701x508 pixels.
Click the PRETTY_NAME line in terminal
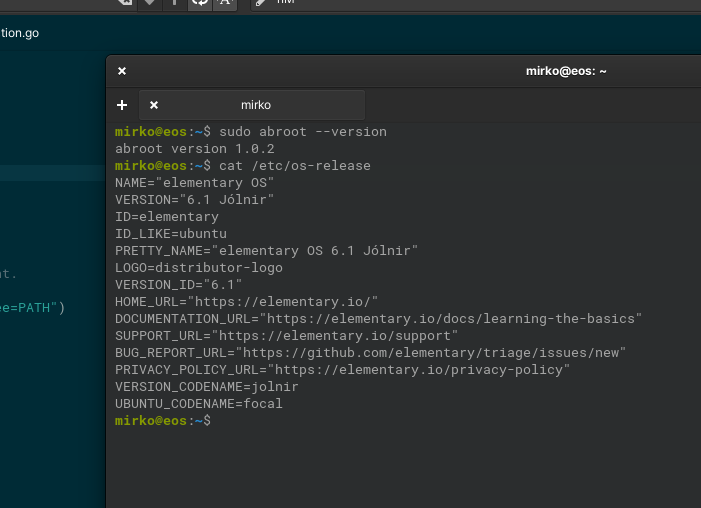pos(266,251)
